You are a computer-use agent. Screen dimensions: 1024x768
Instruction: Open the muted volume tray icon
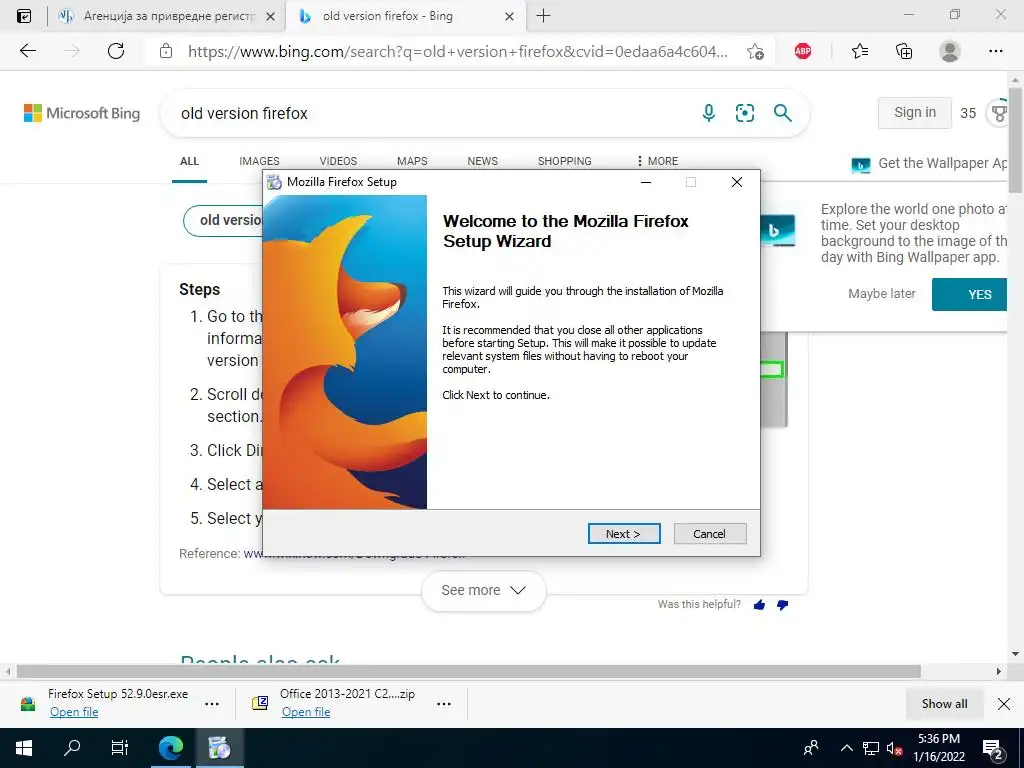pyautogui.click(x=894, y=748)
